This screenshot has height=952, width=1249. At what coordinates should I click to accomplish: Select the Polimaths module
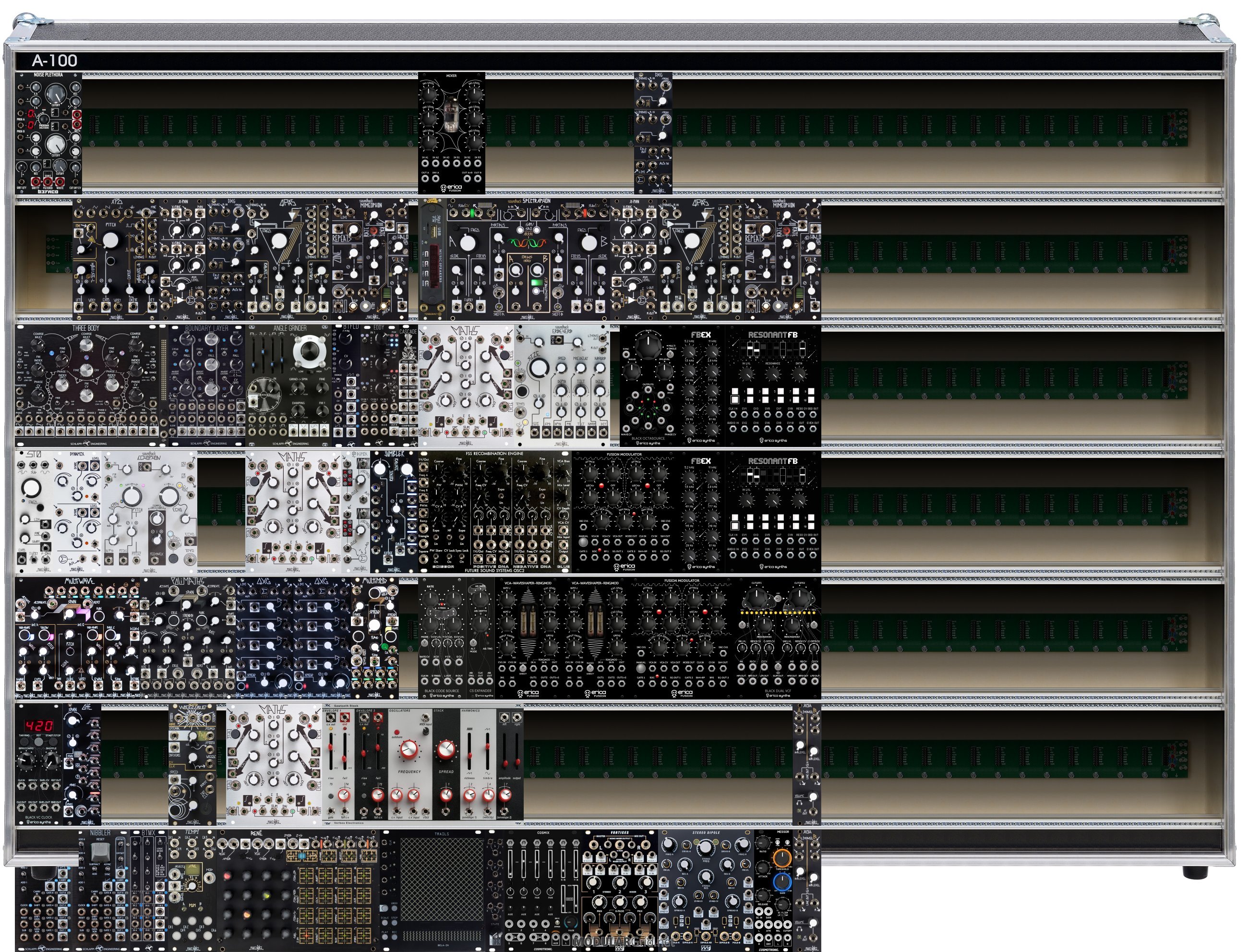pyautogui.click(x=189, y=639)
